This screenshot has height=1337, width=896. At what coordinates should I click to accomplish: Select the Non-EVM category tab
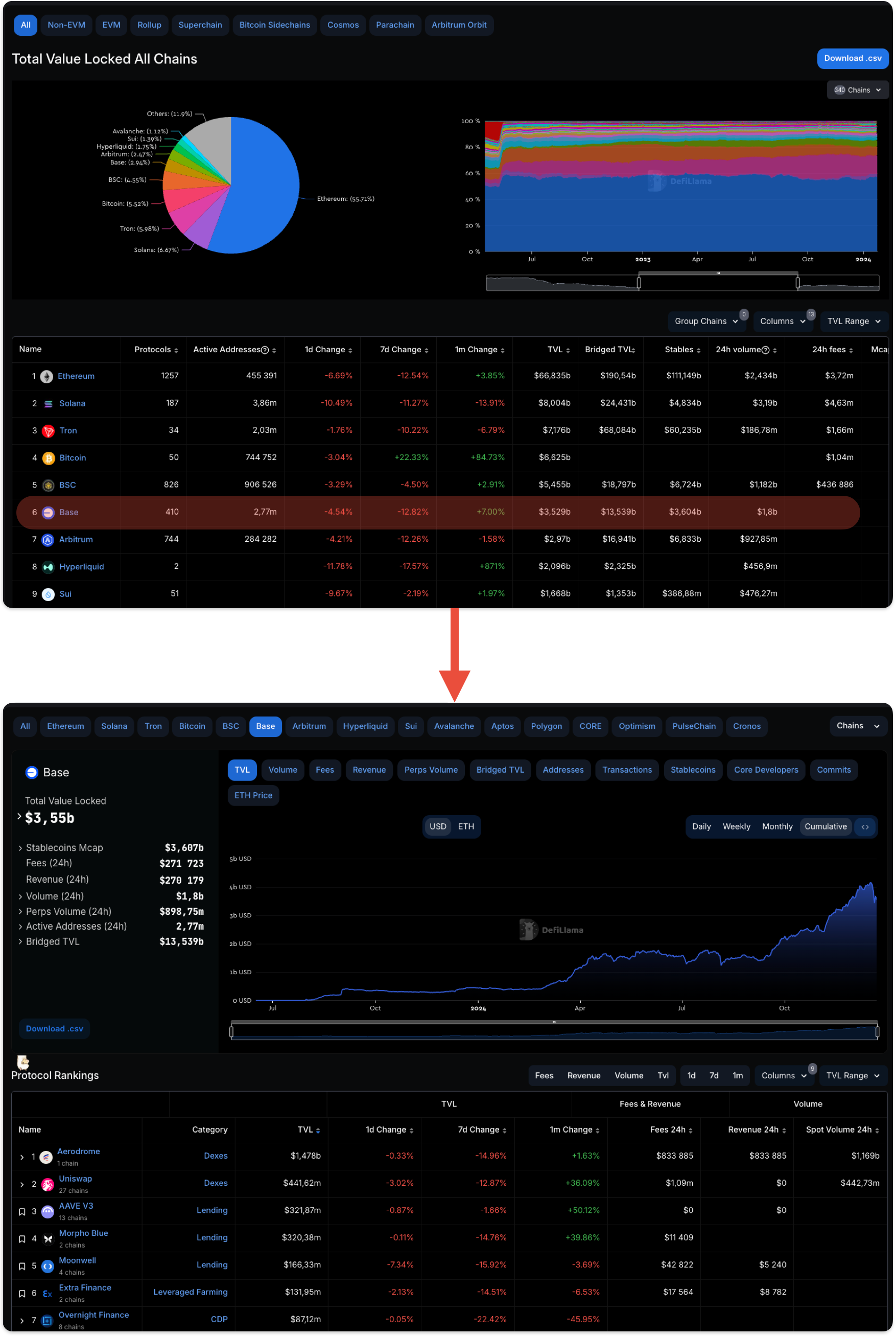[x=66, y=25]
